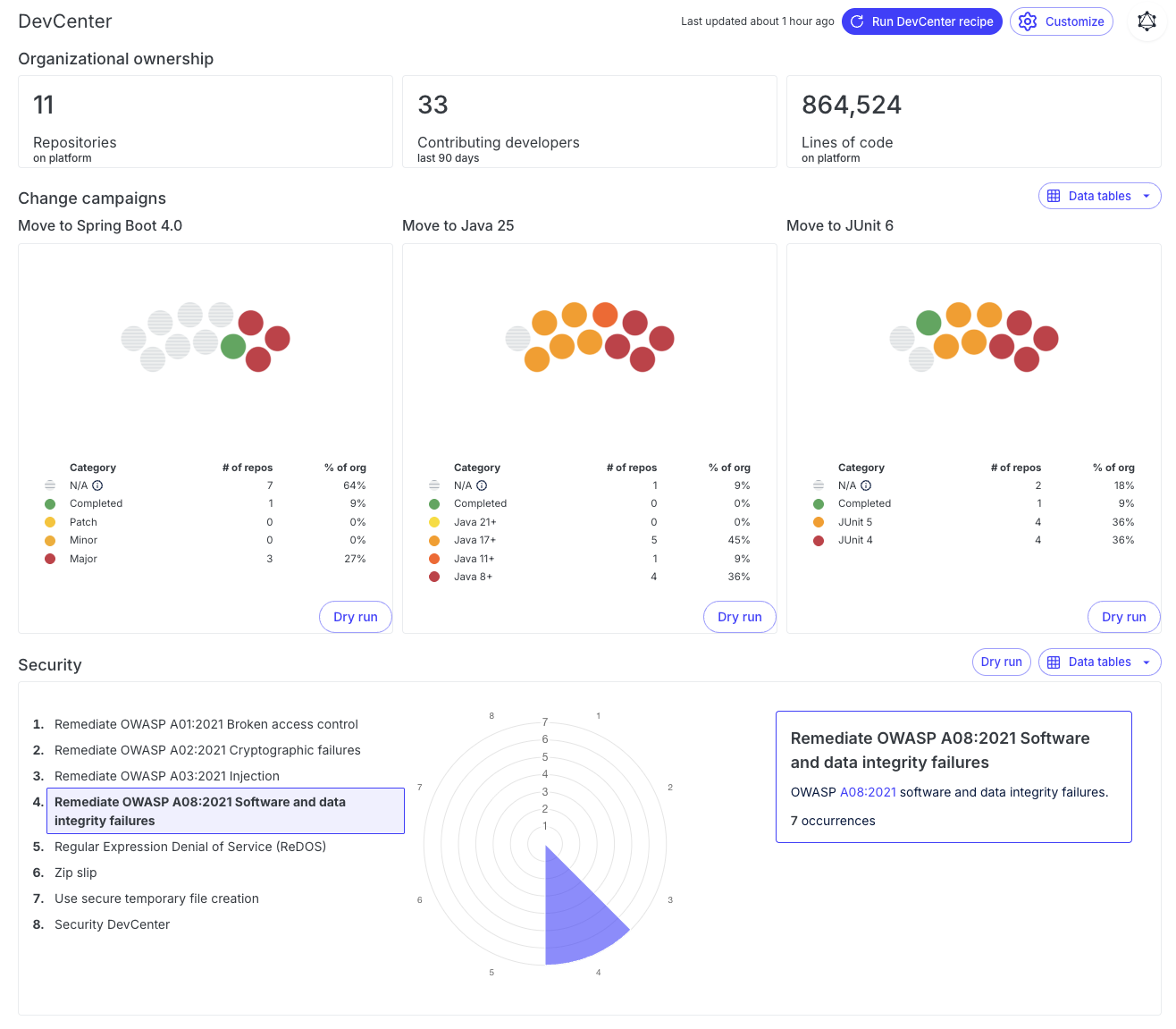The height and width of the screenshot is (1029, 1176).
Task: Select Remediate OWASP A01:2021 Broken access control
Action: (x=206, y=724)
